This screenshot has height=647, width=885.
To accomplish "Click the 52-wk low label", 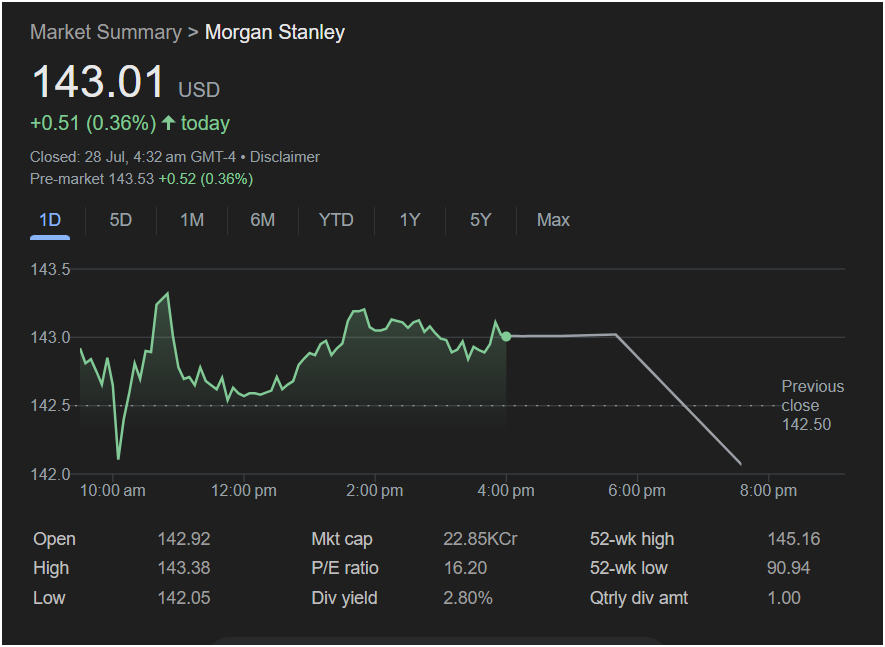I will 629,568.
